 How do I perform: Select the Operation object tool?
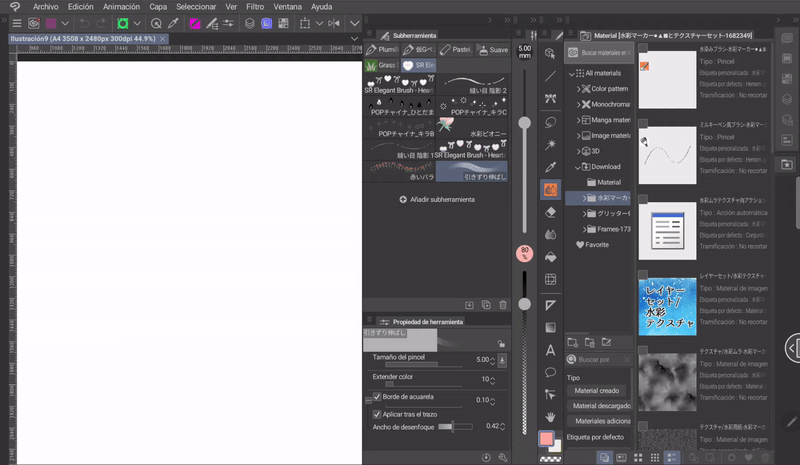550,54
